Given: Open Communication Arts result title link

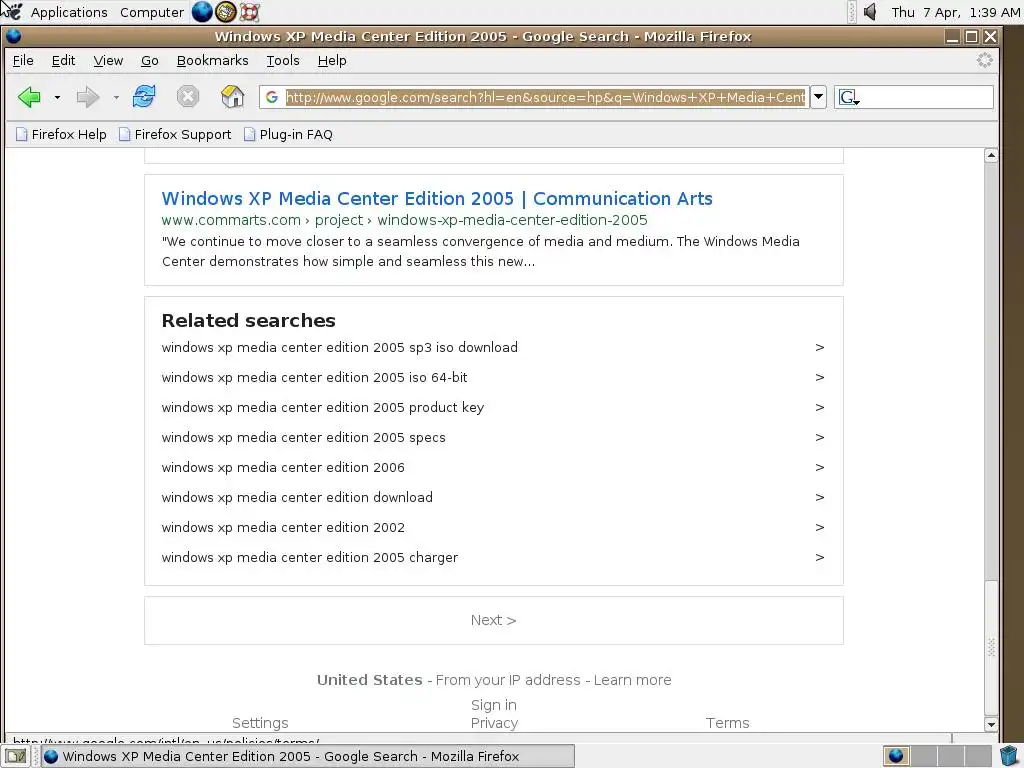Looking at the screenshot, I should (x=437, y=199).
